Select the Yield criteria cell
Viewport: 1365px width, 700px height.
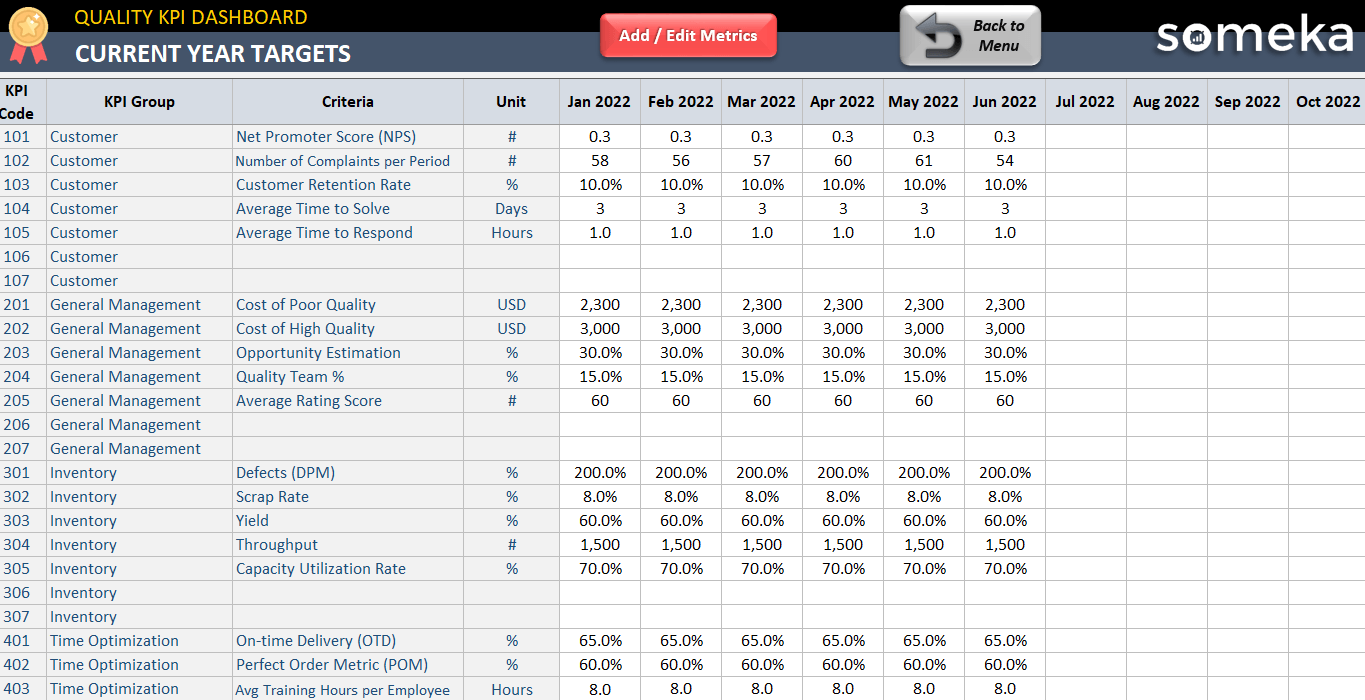tap(348, 521)
